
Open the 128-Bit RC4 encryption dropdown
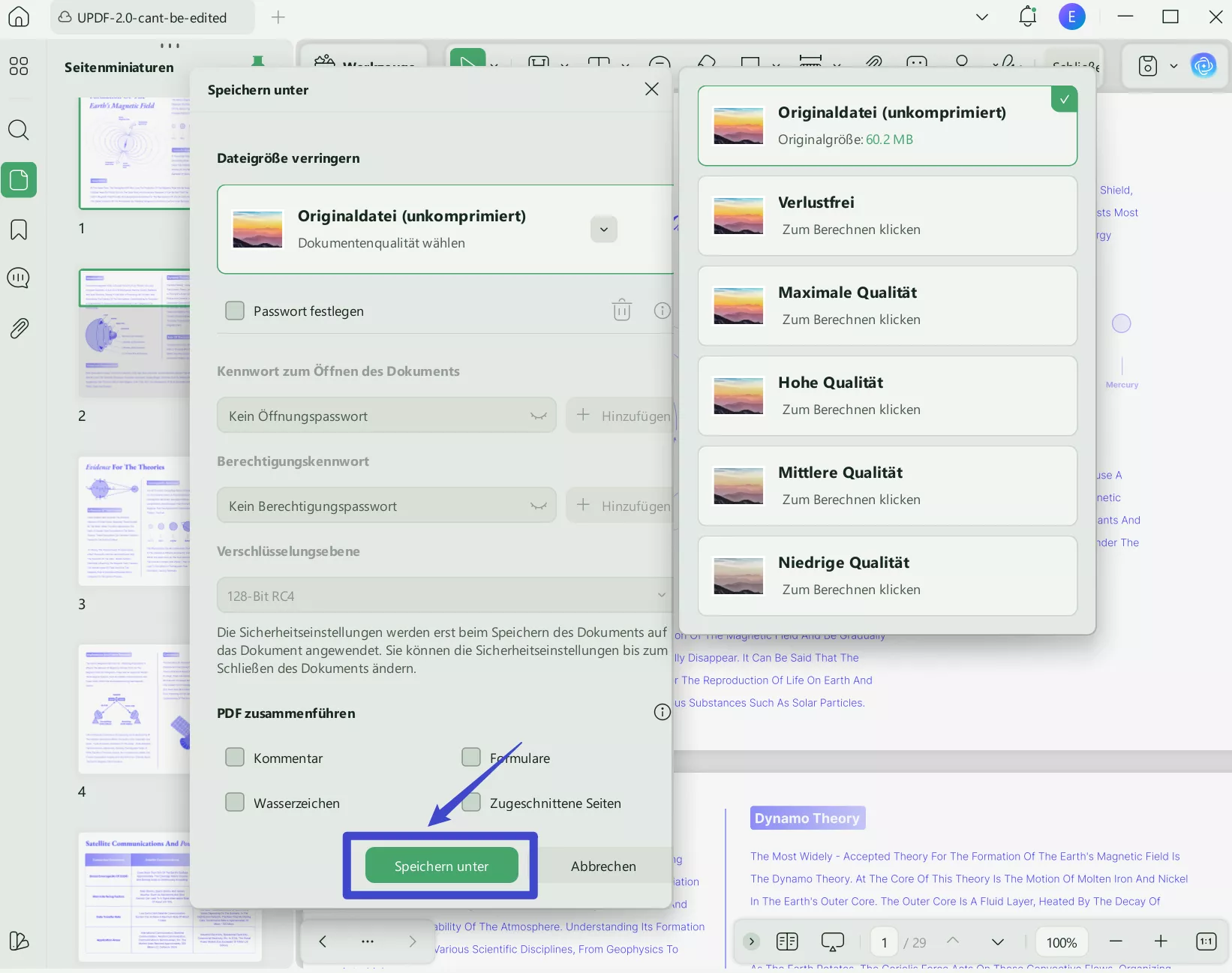tap(444, 596)
